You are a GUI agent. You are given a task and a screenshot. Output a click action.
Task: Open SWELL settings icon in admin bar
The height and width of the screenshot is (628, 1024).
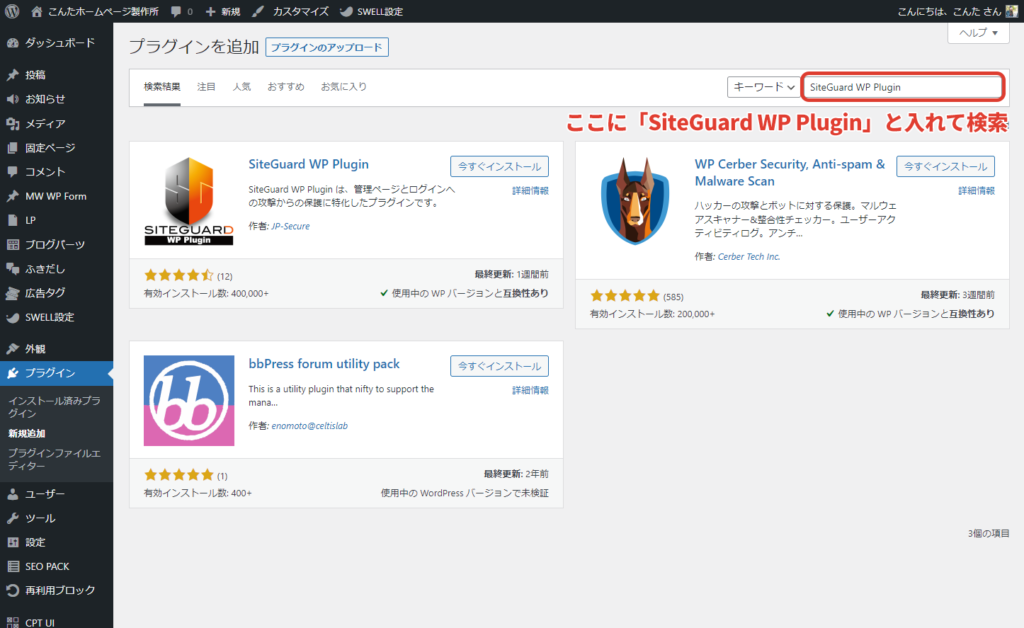coord(346,11)
